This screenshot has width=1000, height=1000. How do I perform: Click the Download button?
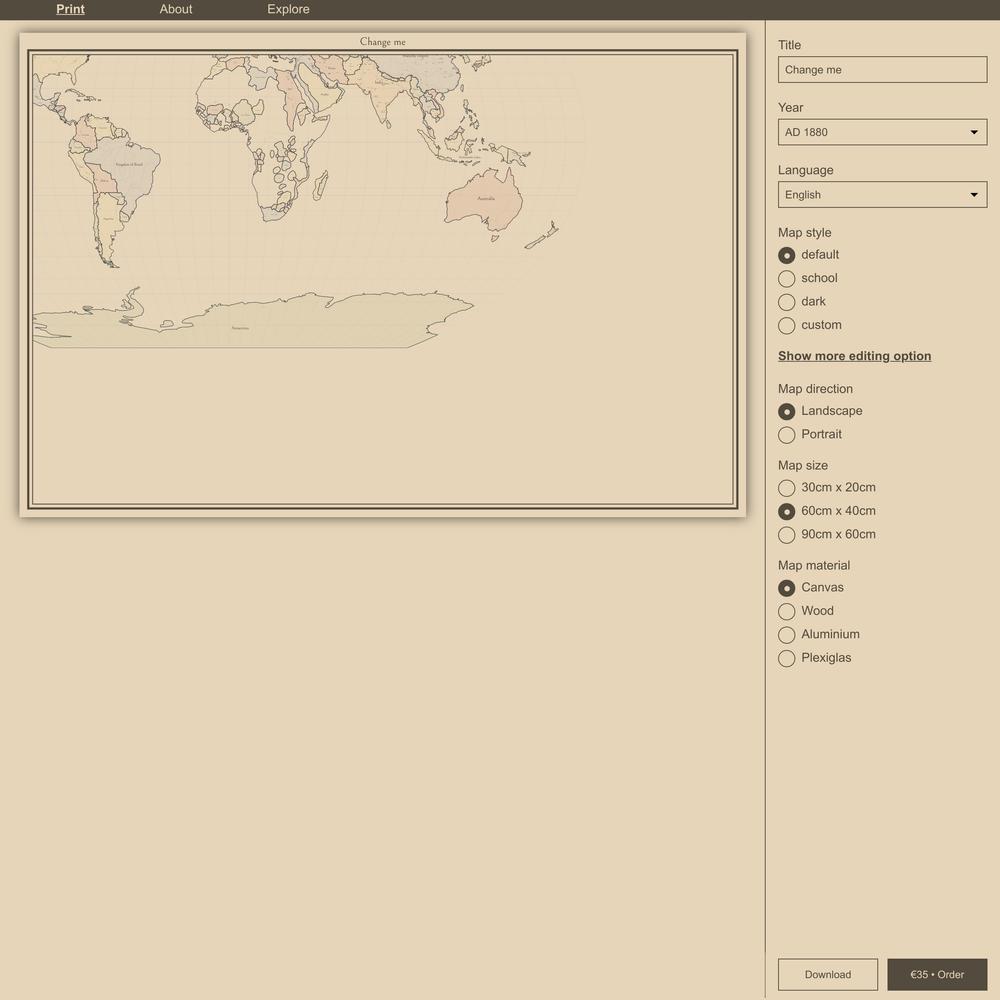click(828, 974)
